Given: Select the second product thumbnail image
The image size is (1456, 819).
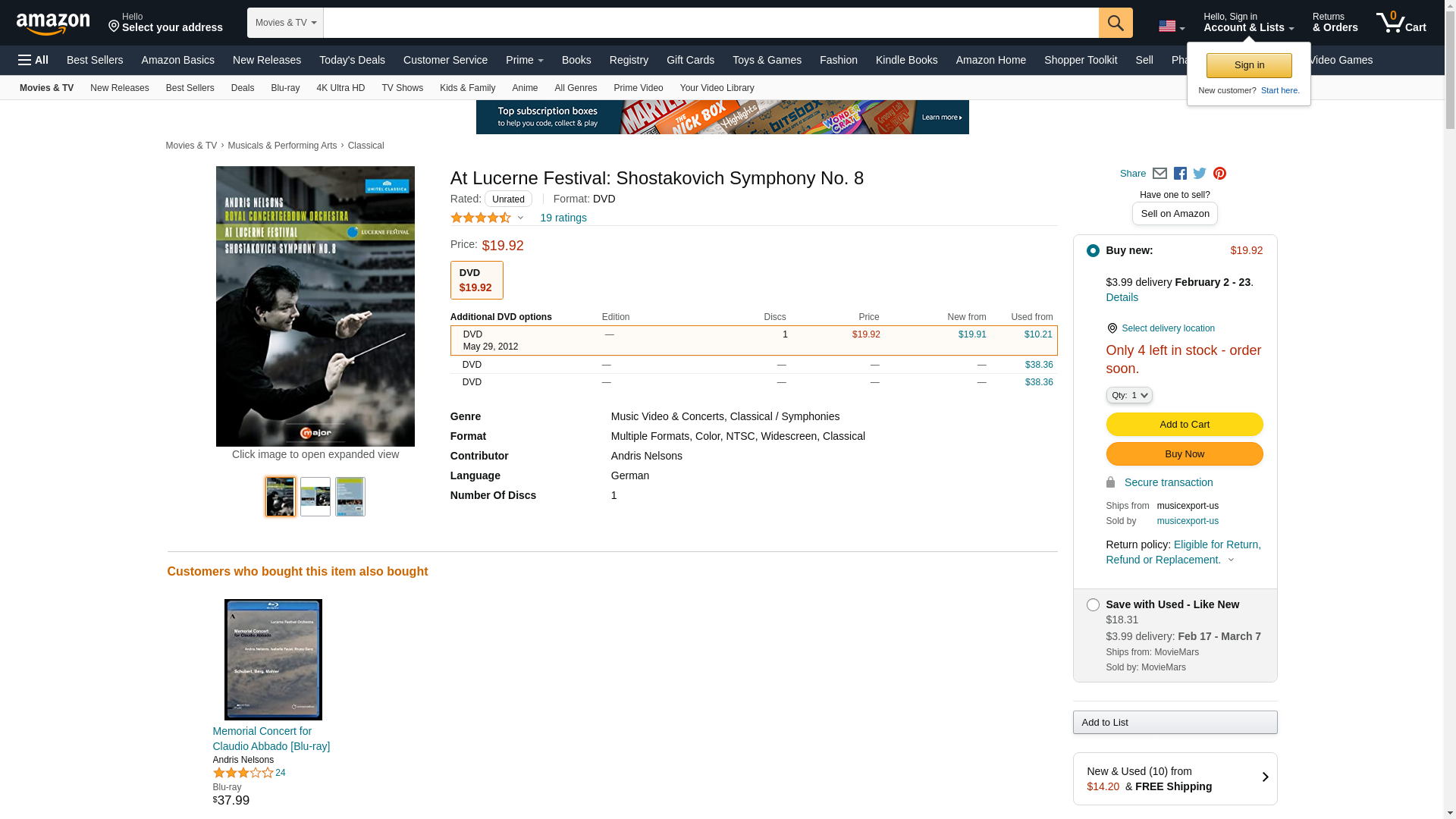Looking at the screenshot, I should (x=315, y=497).
